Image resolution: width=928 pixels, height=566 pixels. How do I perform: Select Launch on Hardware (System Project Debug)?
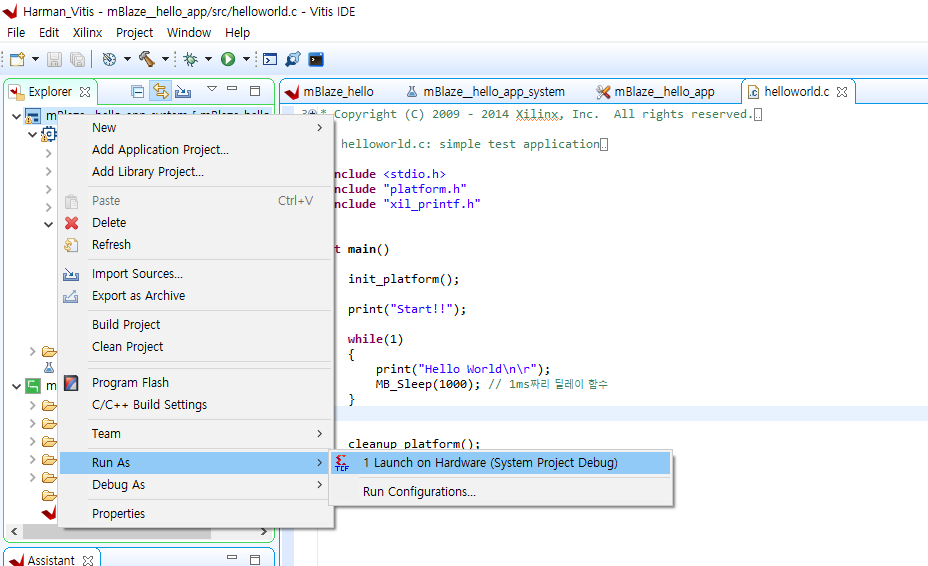501,462
